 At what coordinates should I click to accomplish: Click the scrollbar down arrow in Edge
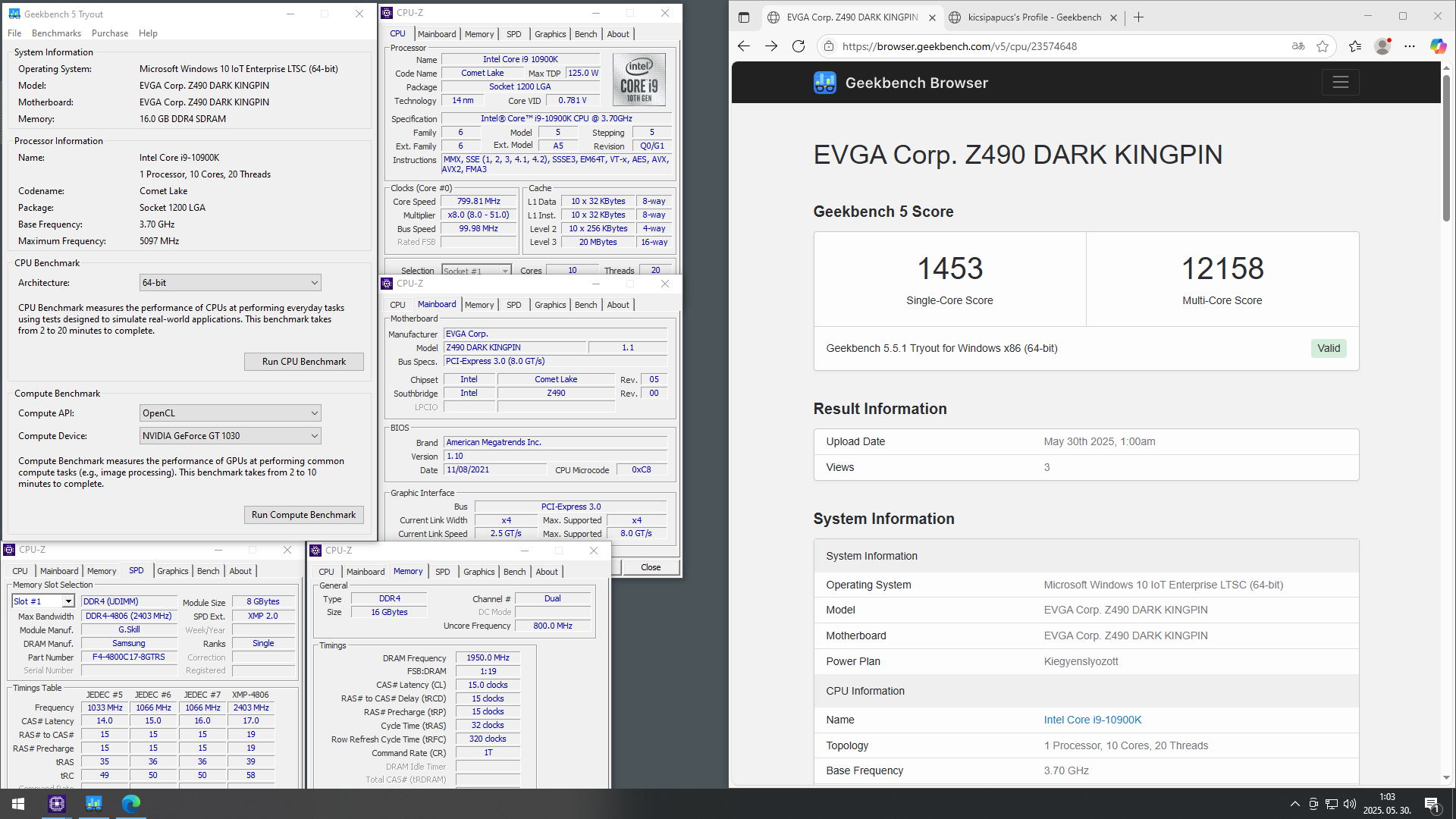point(1446,778)
